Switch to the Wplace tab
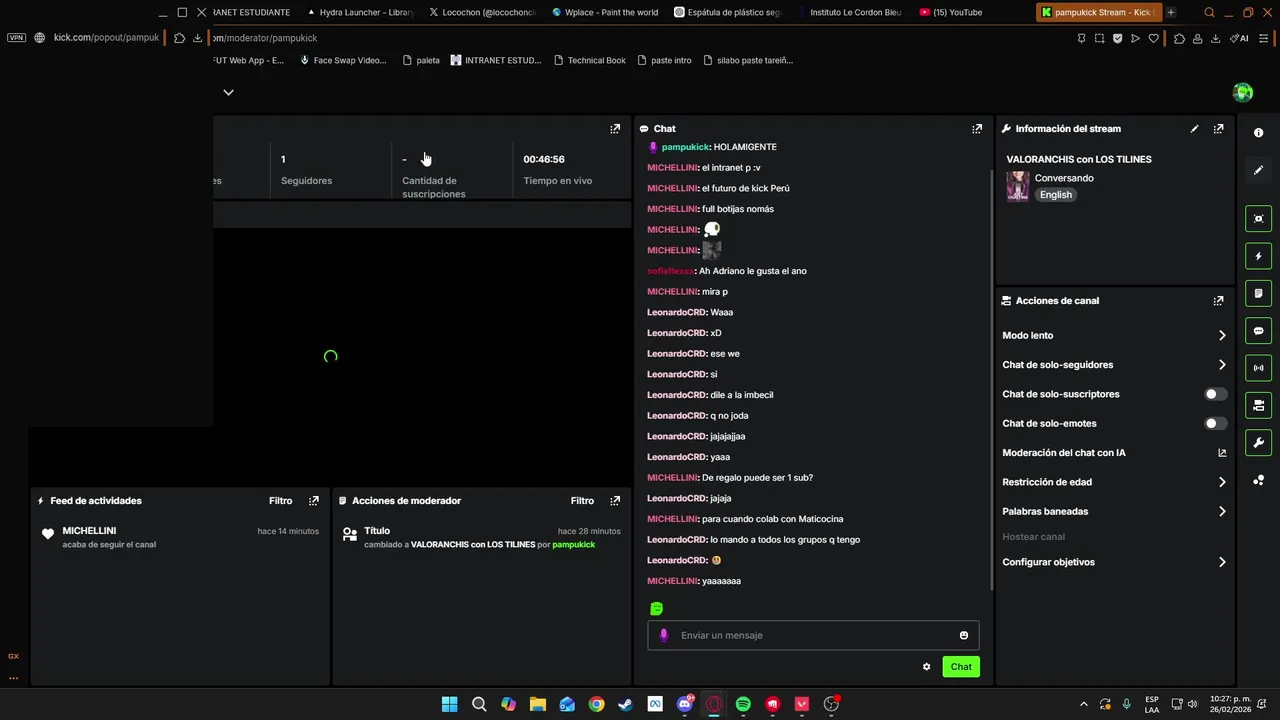The width and height of the screenshot is (1280, 720). [x=604, y=12]
